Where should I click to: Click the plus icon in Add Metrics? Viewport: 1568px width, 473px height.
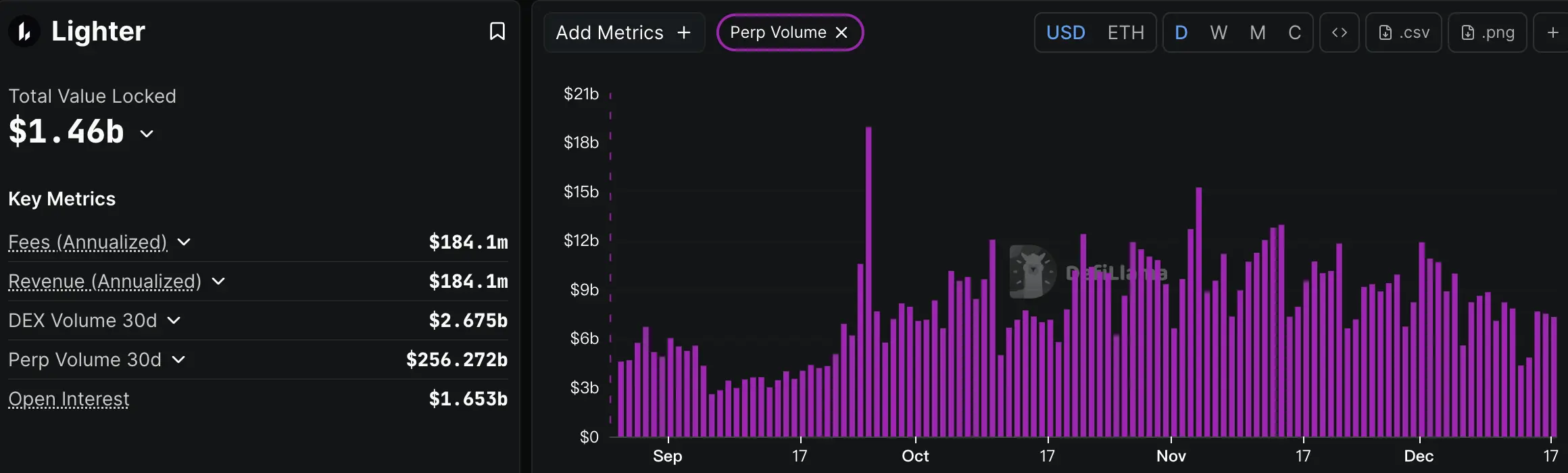point(684,32)
